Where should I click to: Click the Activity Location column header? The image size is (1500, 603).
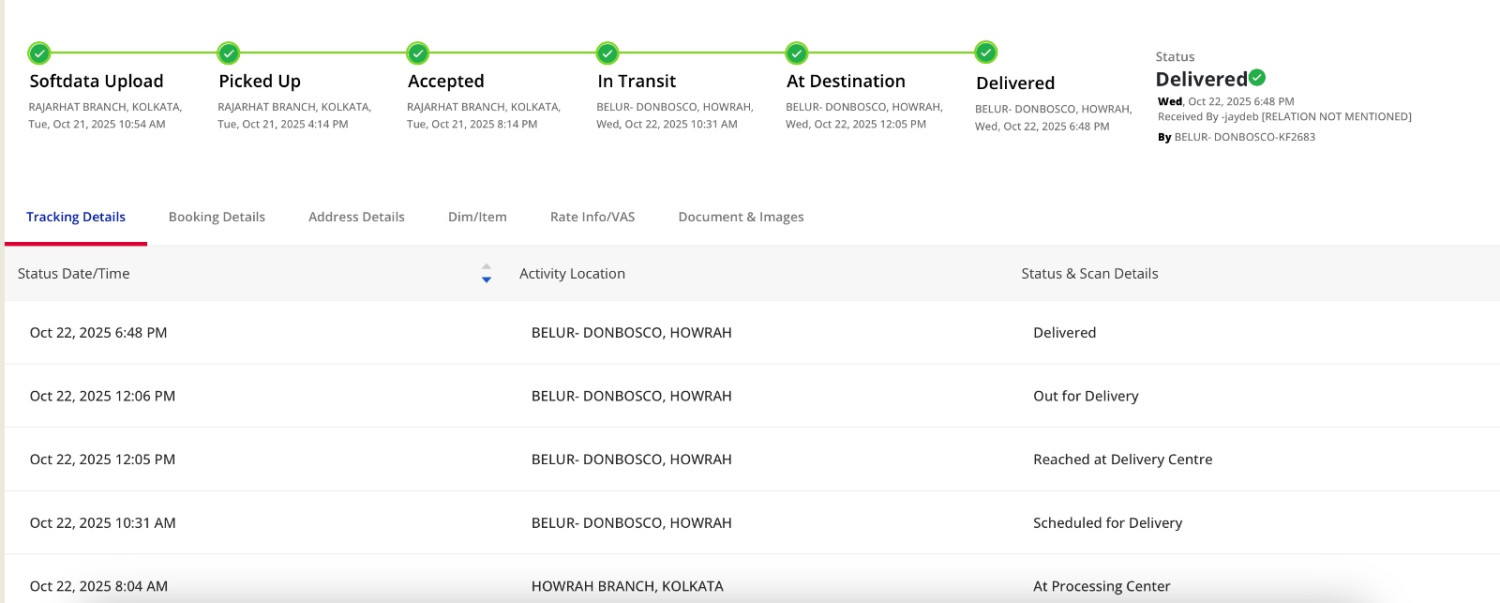coord(572,273)
